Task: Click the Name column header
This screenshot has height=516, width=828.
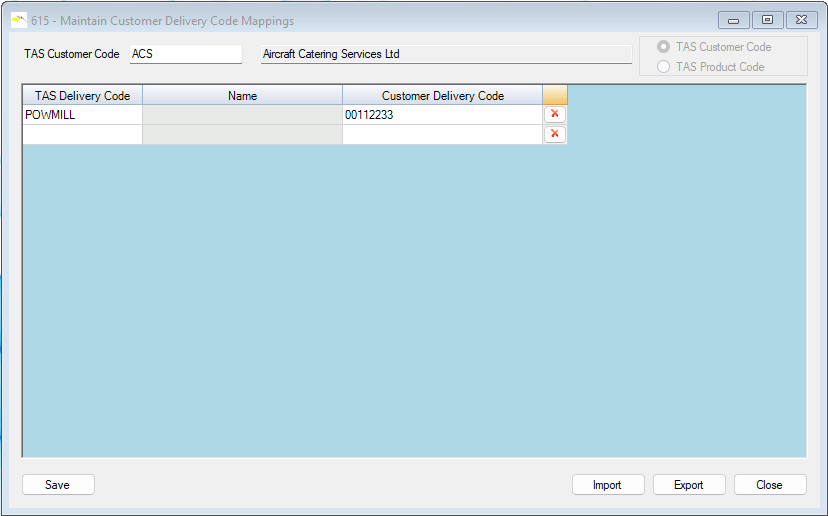Action: pyautogui.click(x=242, y=96)
